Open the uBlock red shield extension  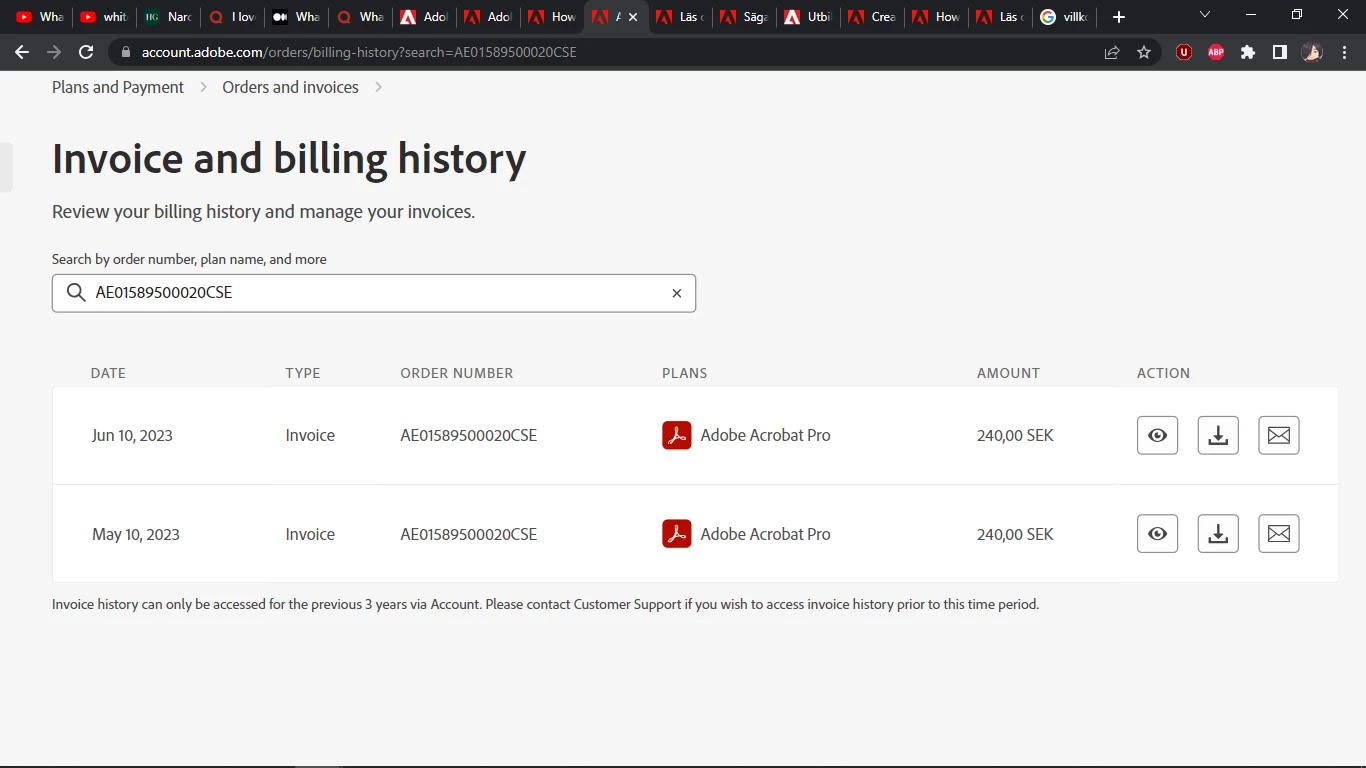click(1184, 52)
